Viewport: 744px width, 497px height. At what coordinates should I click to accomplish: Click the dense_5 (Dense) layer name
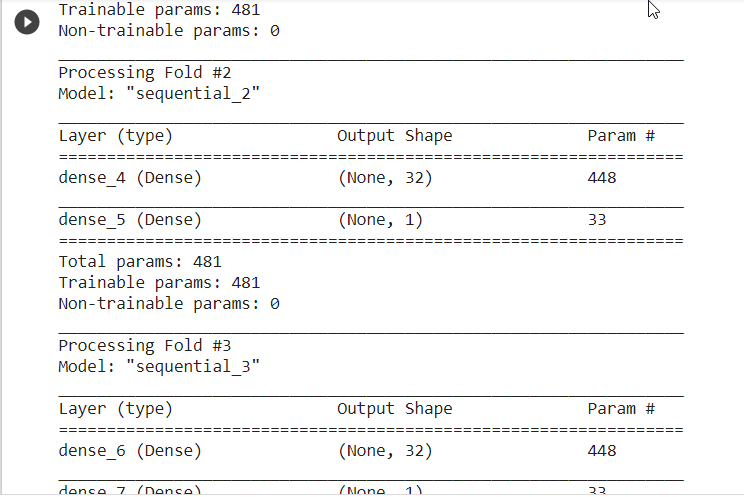pyautogui.click(x=130, y=220)
